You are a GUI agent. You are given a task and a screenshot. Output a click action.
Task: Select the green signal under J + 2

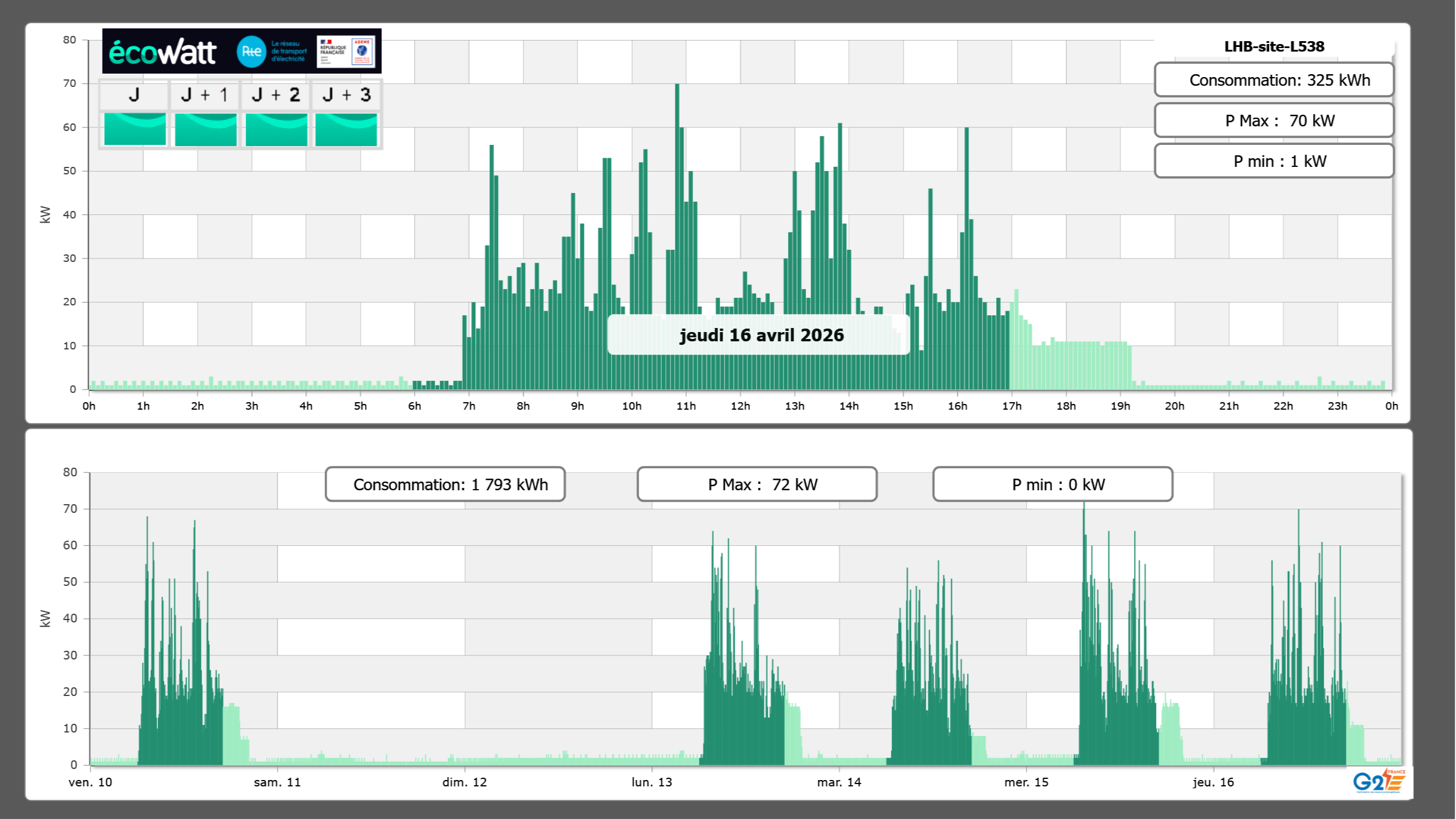[x=276, y=129]
